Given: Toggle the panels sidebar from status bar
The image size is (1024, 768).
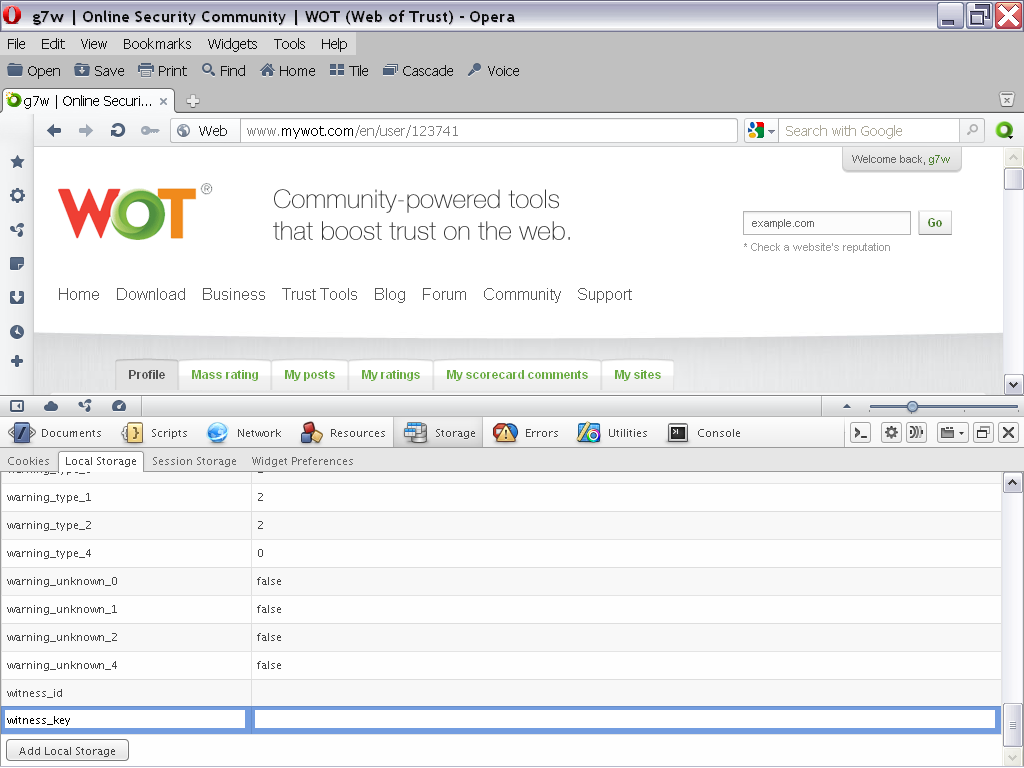Looking at the screenshot, I should 17,406.
